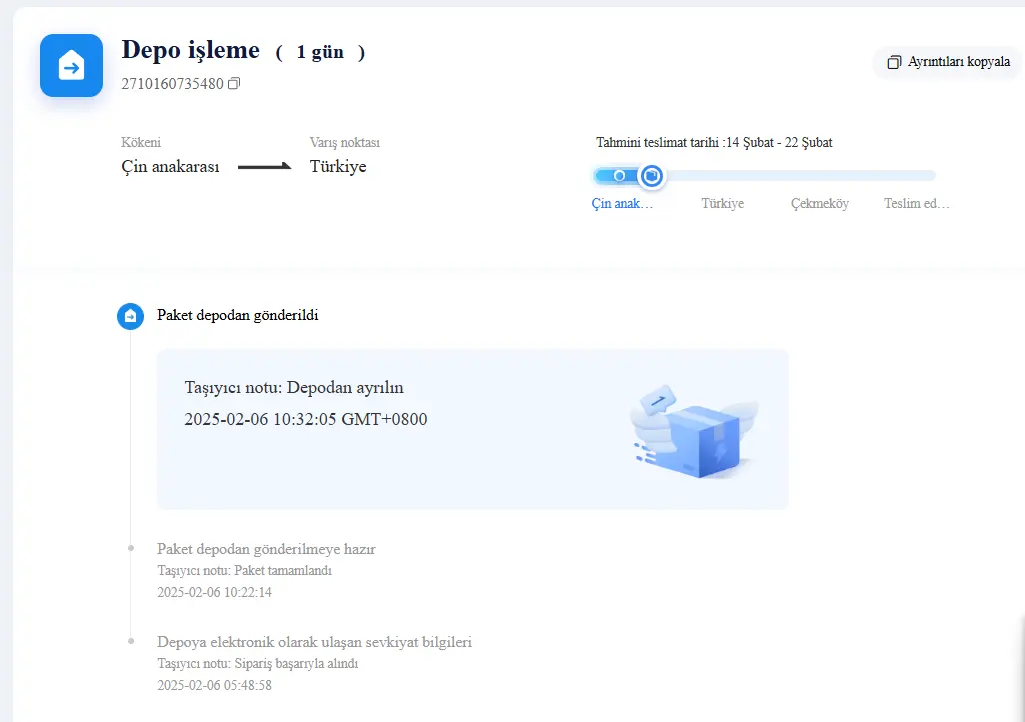Click the 2025-02-06 10:32:05 GMT+0800 timestamp
This screenshot has height=722, width=1025.
tap(306, 419)
